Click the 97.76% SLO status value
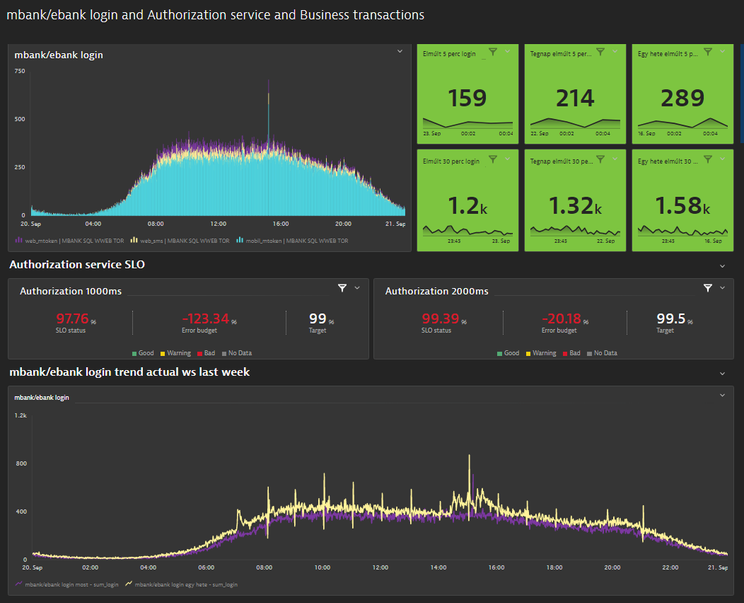 [x=72, y=319]
